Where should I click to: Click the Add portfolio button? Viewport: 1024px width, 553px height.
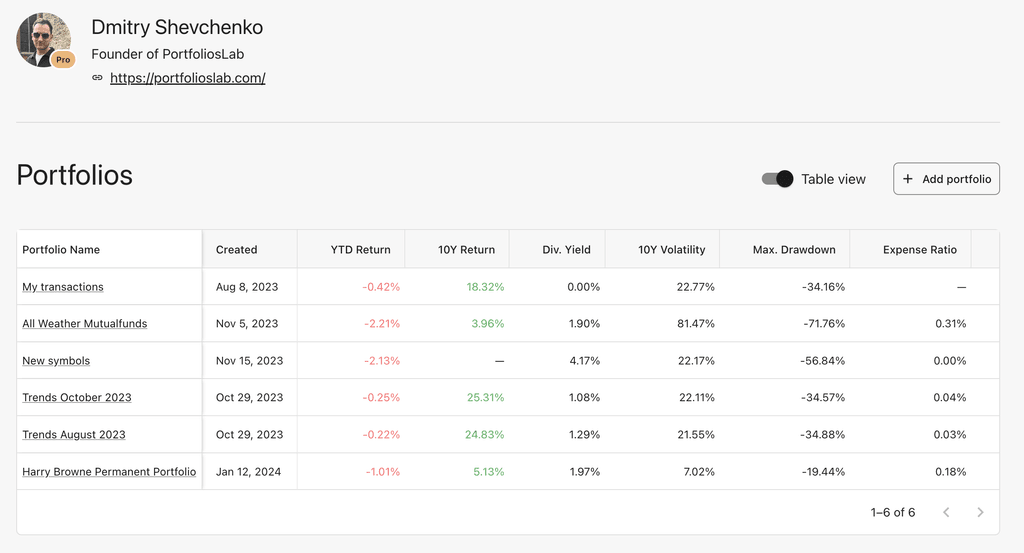point(946,179)
